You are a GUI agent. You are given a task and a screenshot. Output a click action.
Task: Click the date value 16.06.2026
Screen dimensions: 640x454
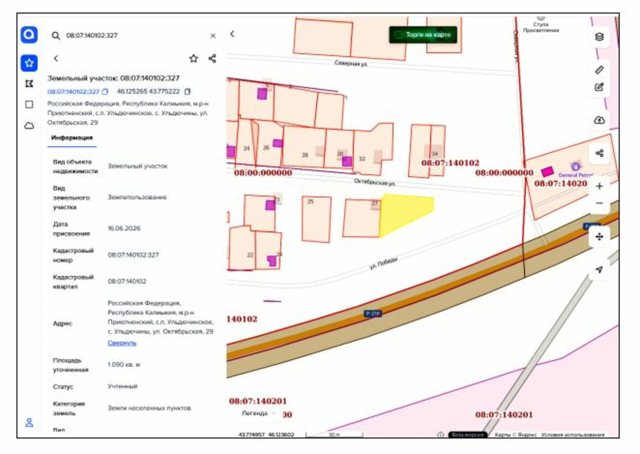coord(124,228)
